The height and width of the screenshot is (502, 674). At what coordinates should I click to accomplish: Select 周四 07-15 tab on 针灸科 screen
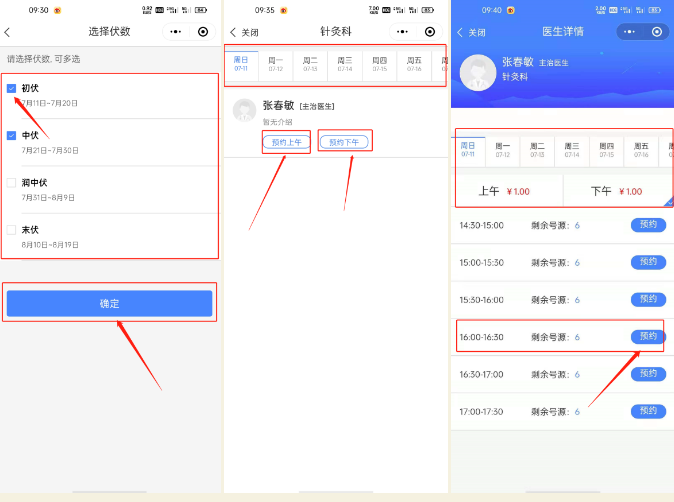coord(380,64)
